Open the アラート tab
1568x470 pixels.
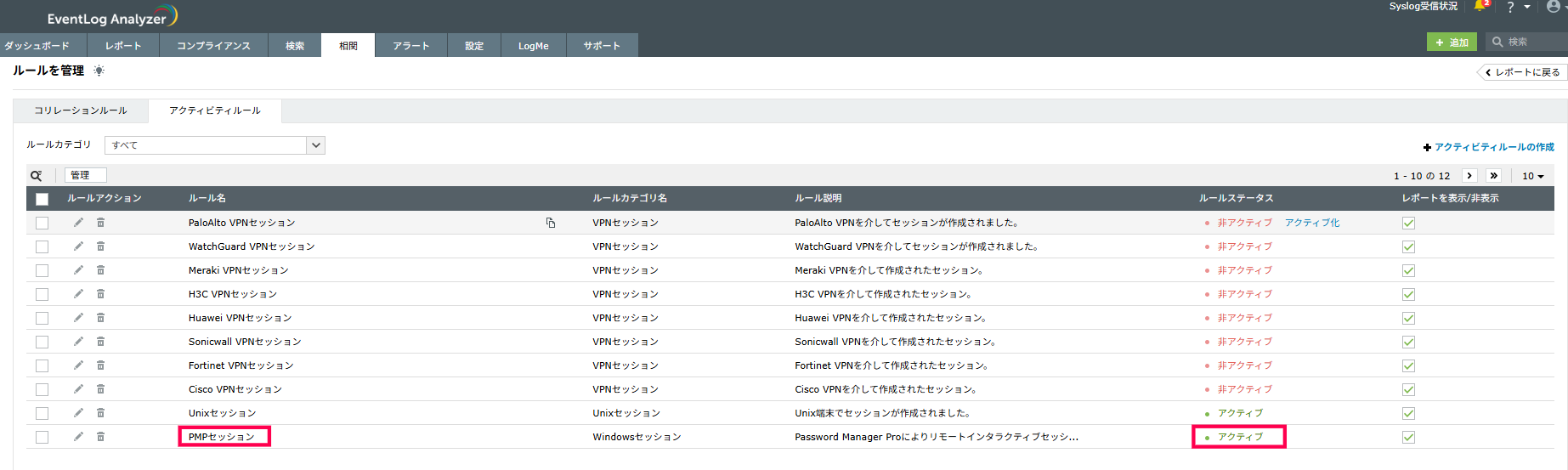(411, 46)
